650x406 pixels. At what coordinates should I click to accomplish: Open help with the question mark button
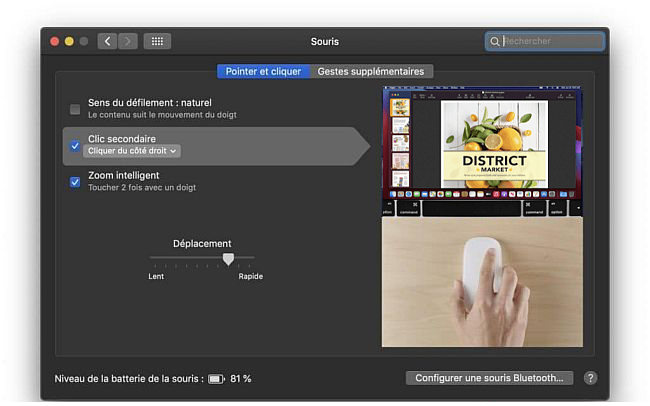tap(590, 378)
